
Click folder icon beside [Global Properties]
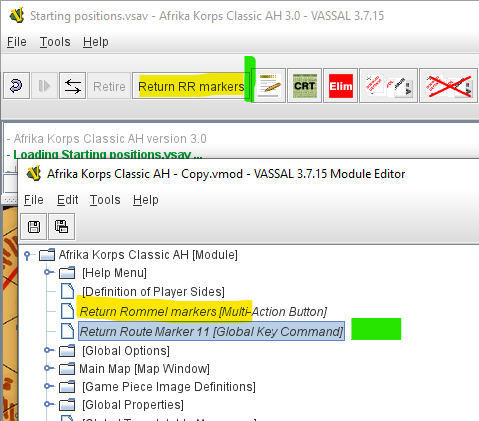[x=67, y=404]
